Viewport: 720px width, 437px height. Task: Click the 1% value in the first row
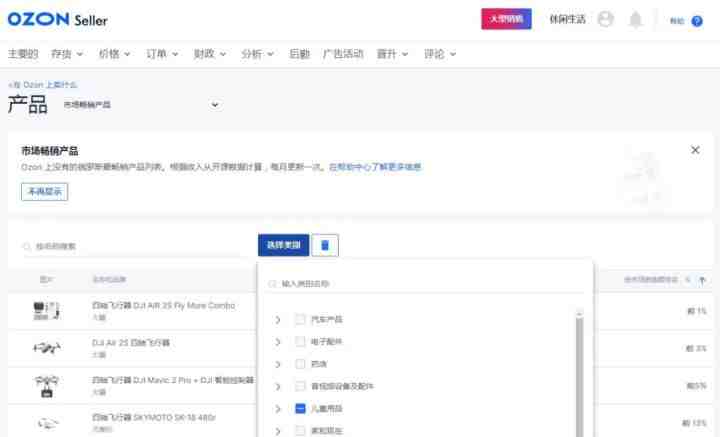pyautogui.click(x=696, y=311)
